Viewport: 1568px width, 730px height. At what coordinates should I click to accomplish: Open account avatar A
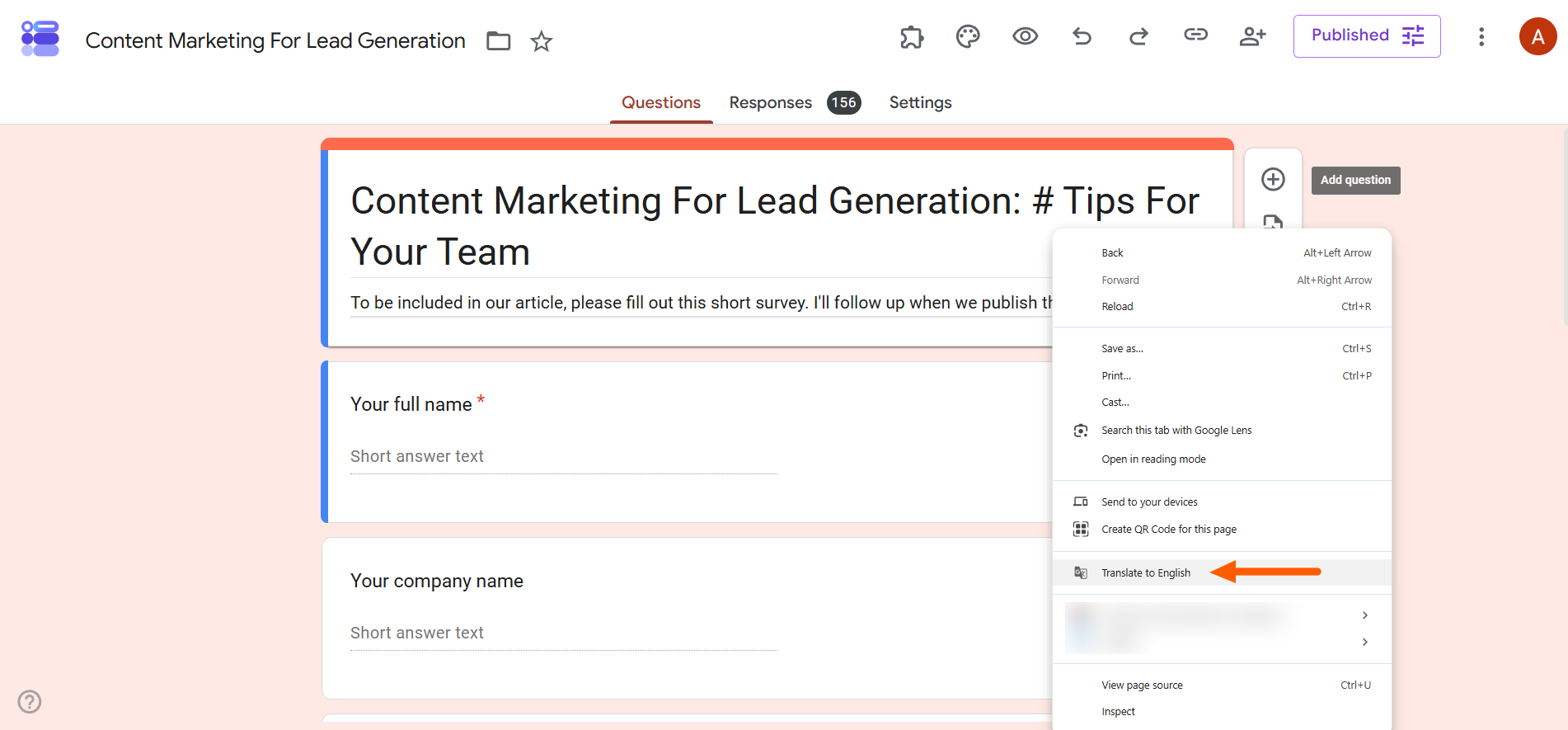1538,36
